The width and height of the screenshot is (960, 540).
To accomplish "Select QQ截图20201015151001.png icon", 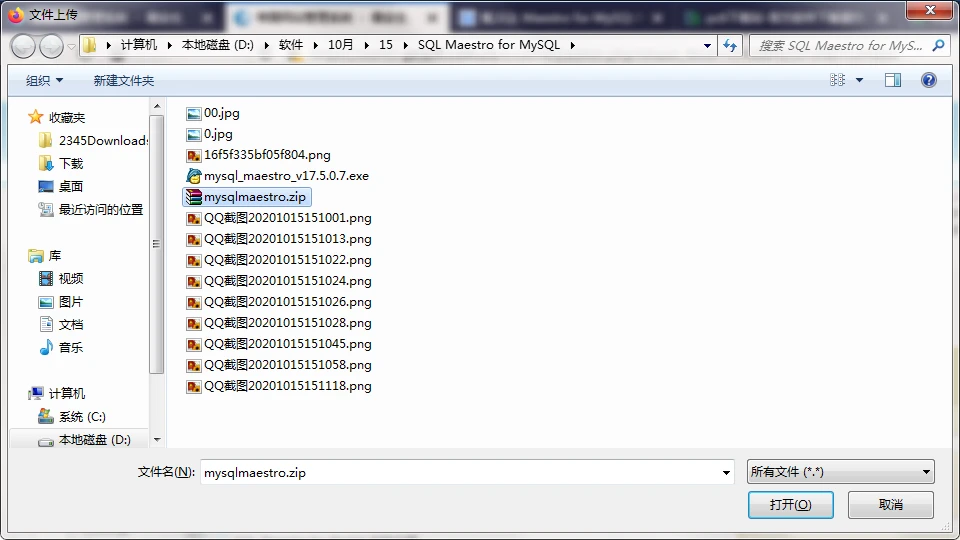I will coord(193,219).
